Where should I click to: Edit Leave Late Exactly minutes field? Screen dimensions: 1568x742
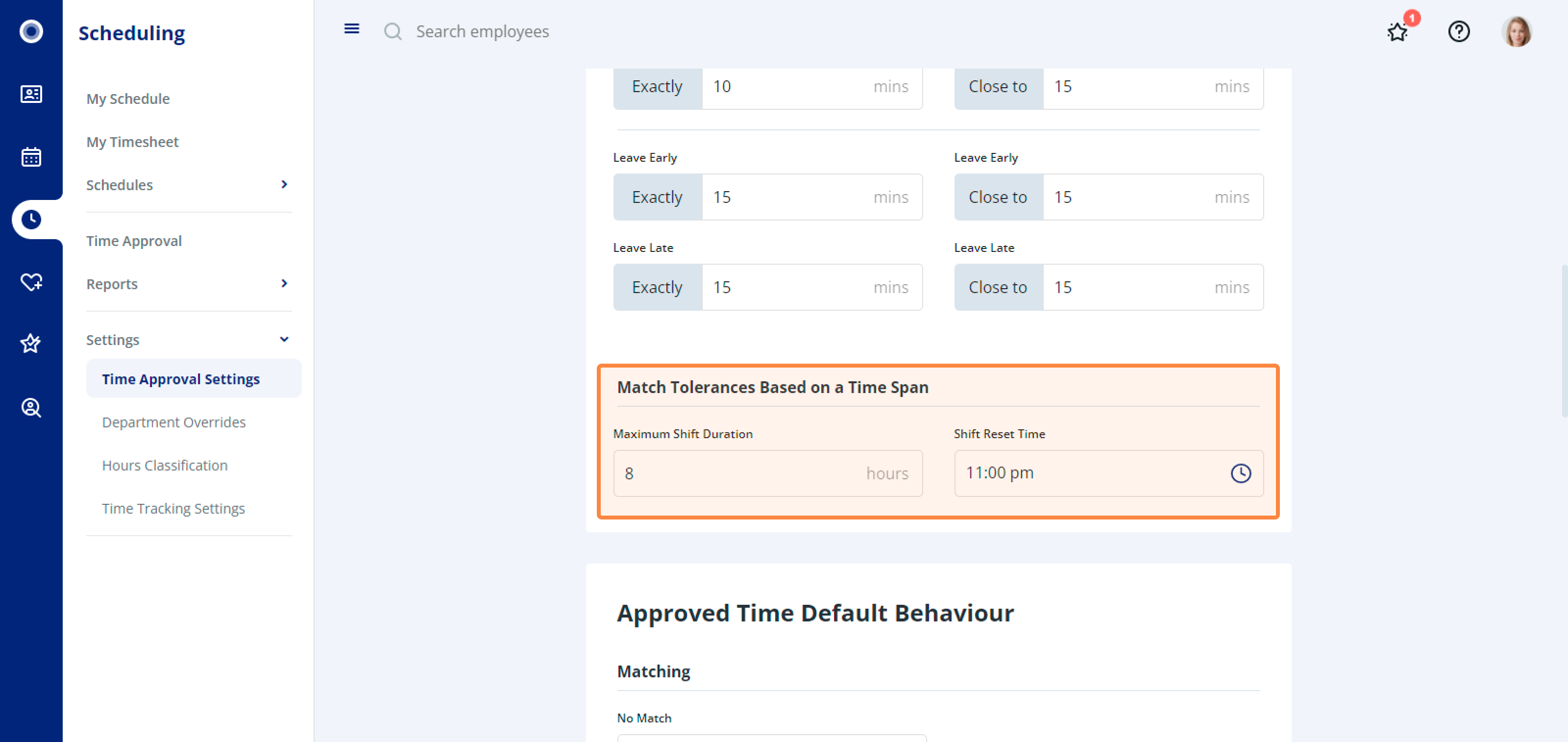coord(812,287)
